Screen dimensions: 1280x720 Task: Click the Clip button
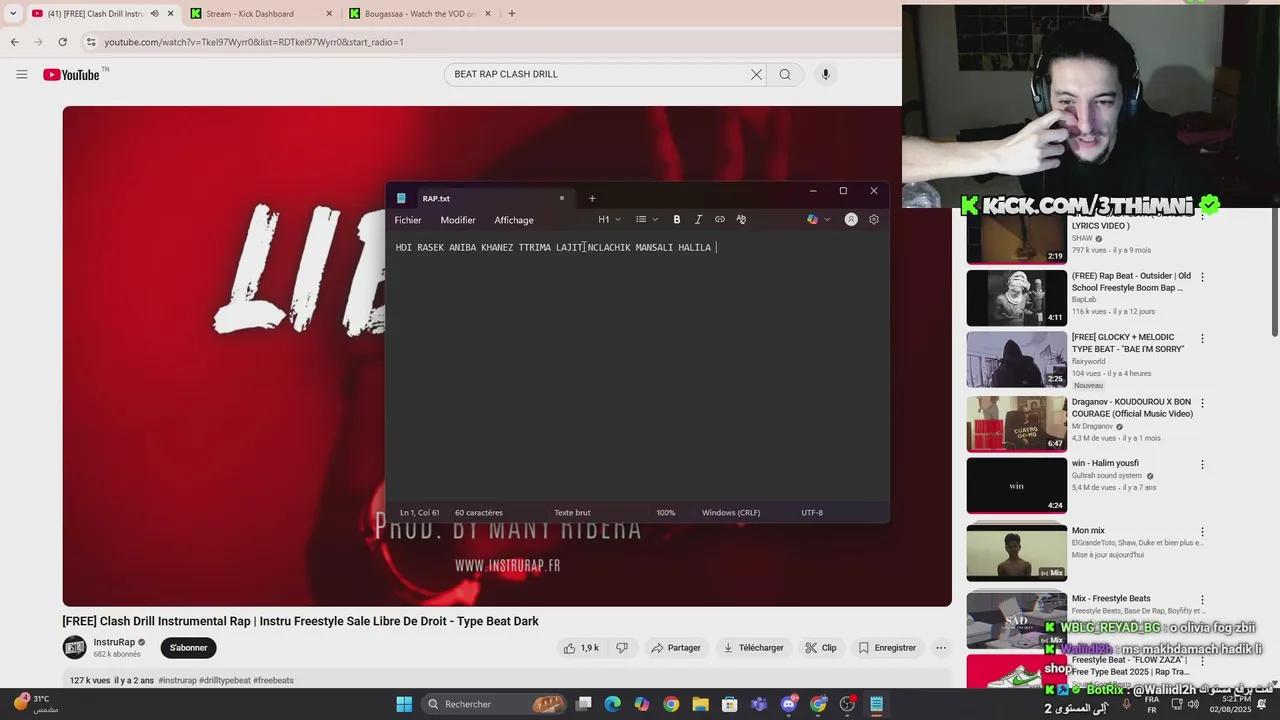[x=821, y=648]
